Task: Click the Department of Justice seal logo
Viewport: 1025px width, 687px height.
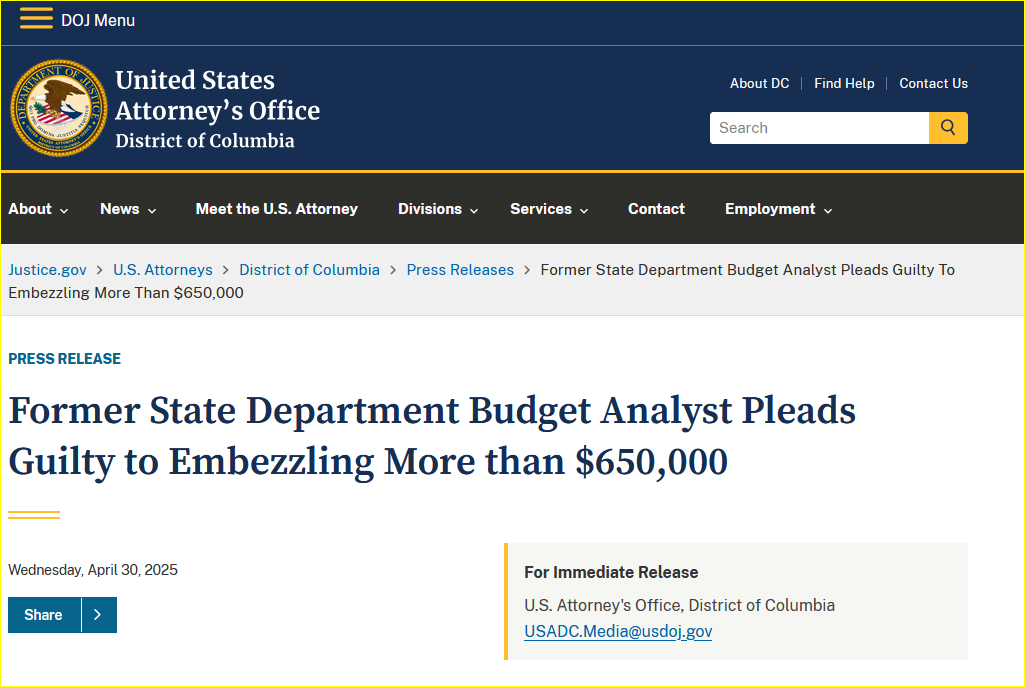Action: [x=59, y=108]
